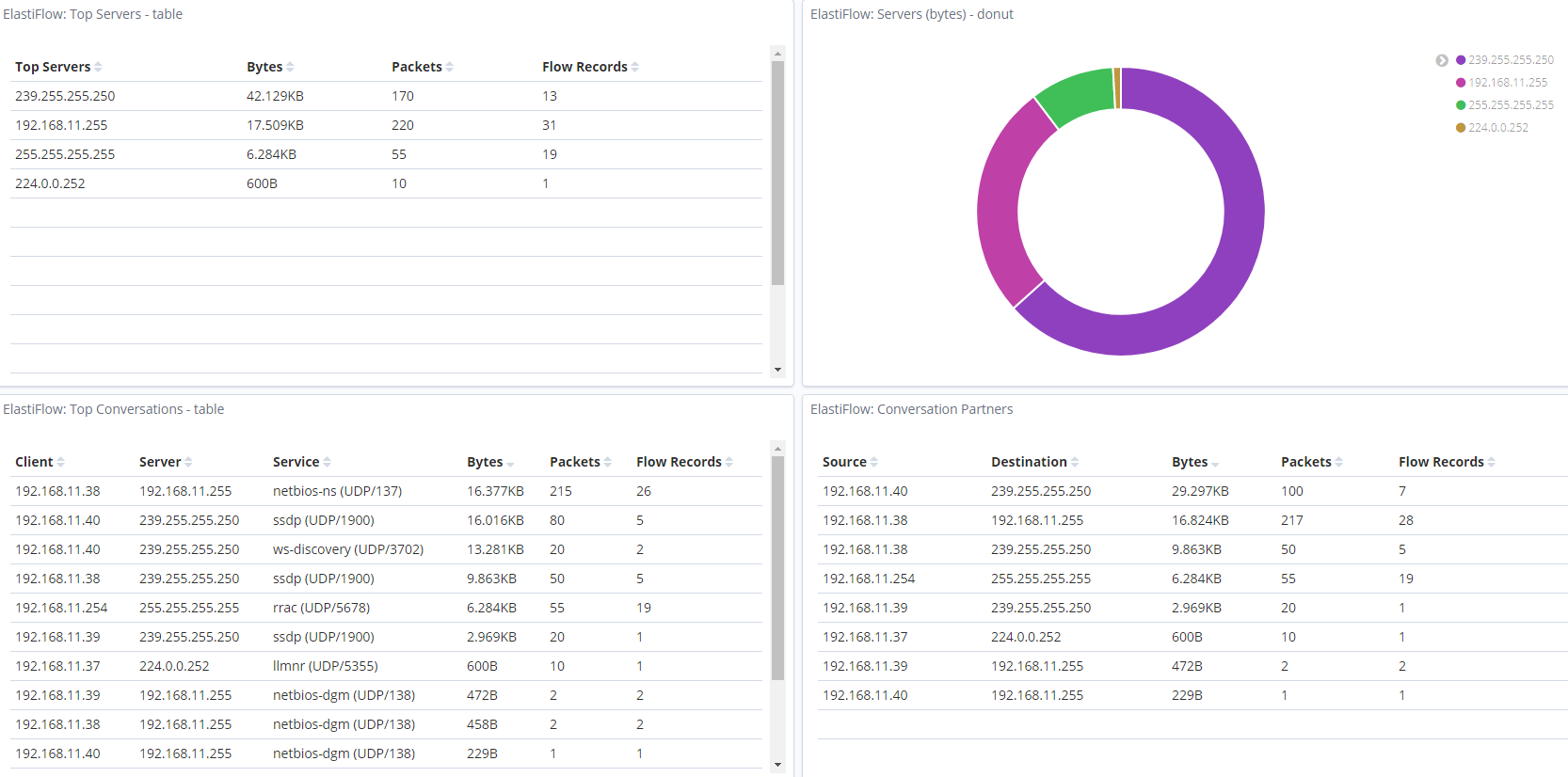Viewport: 1568px width, 777px height.
Task: Click 192.168.11.255 in Top Servers table
Action: (x=61, y=125)
